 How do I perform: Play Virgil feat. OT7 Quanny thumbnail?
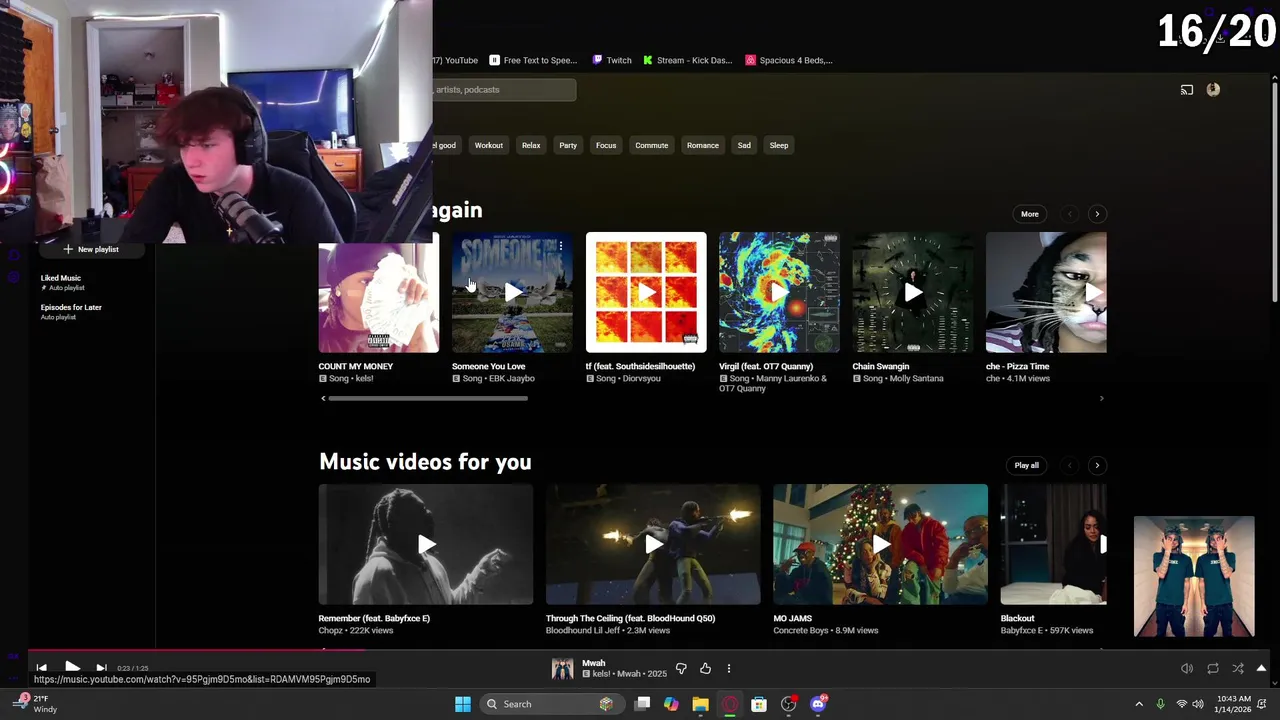coord(779,292)
